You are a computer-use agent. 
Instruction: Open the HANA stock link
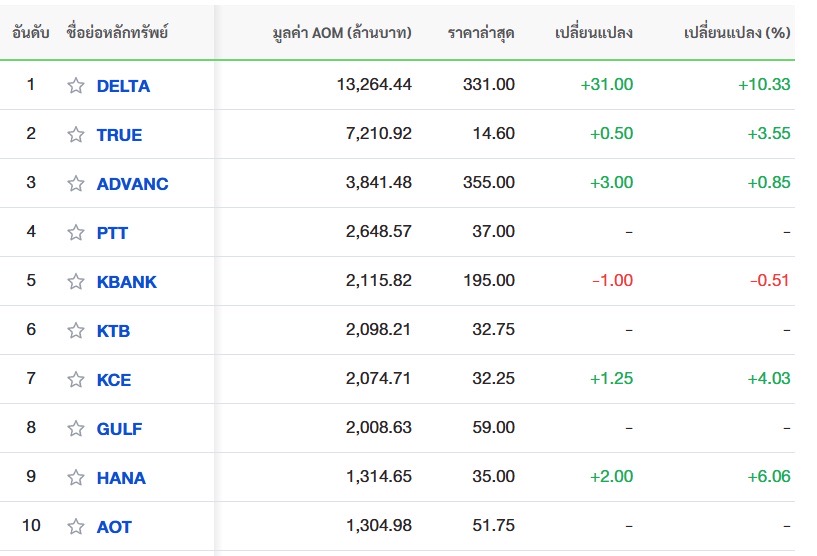click(121, 478)
